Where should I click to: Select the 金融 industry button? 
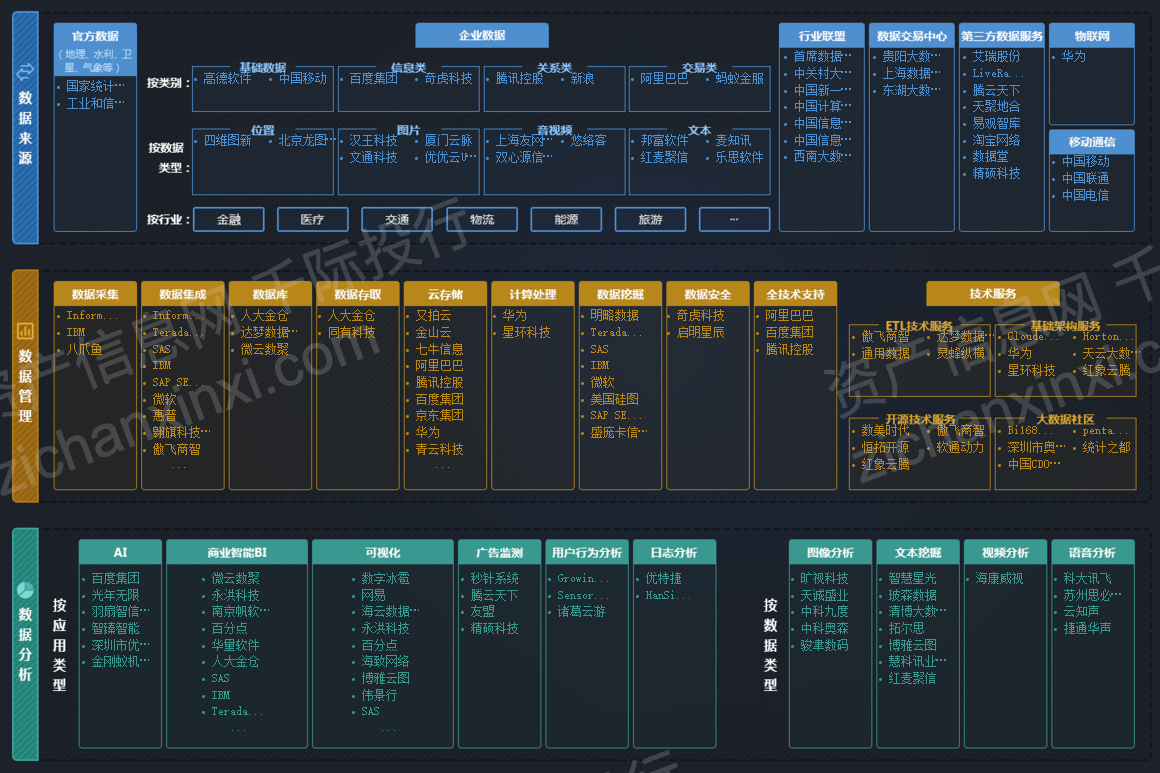[229, 220]
